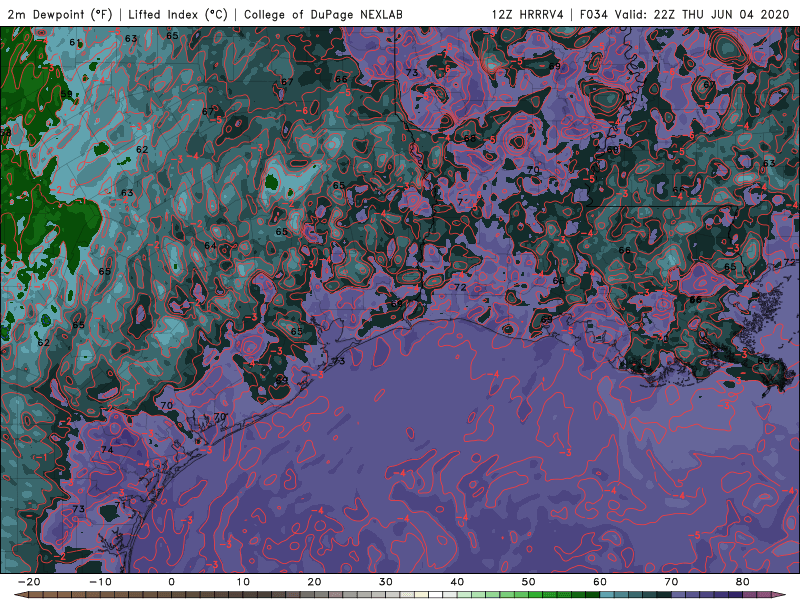Click the '61' dewpoint value on map
800x600 pixels.
(x=75, y=42)
